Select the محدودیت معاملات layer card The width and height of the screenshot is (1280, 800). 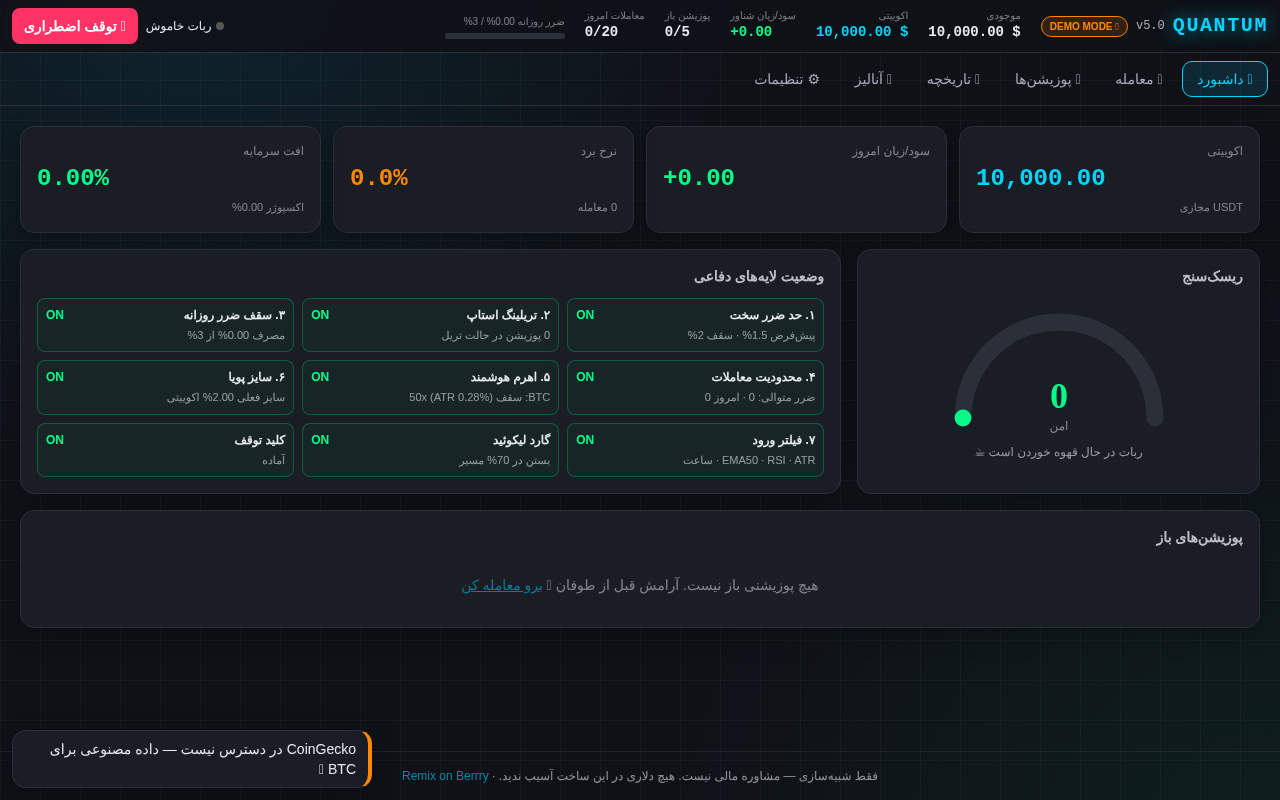pyautogui.click(x=695, y=387)
